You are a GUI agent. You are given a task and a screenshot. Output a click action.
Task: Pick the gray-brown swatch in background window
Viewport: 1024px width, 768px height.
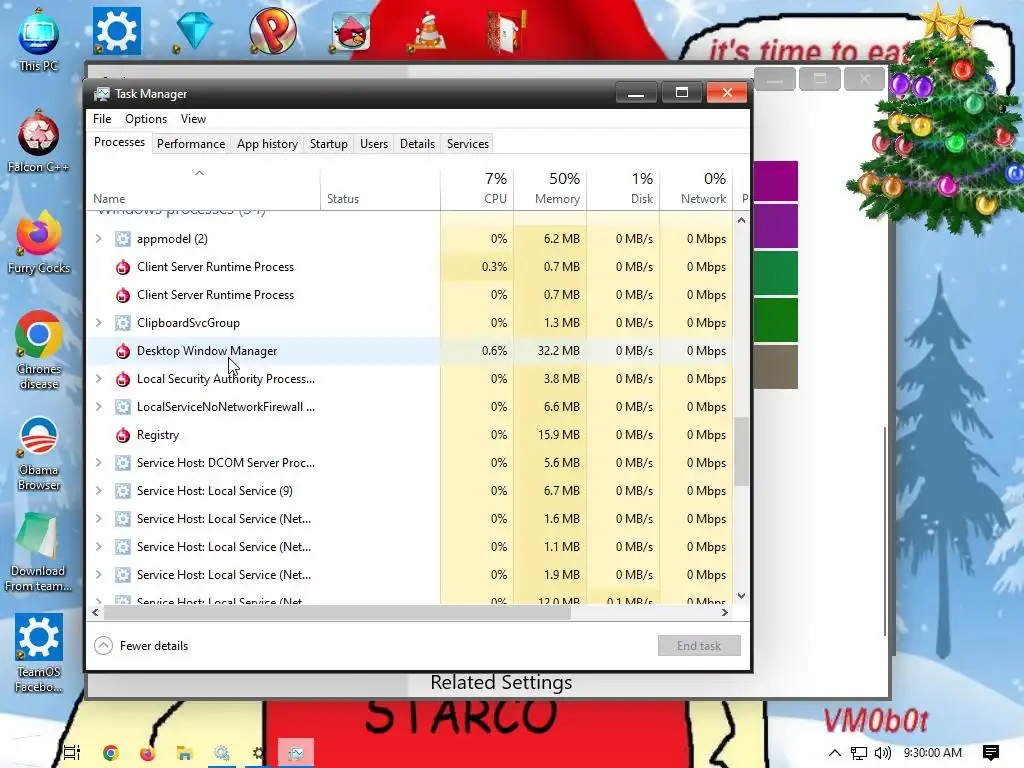776,367
